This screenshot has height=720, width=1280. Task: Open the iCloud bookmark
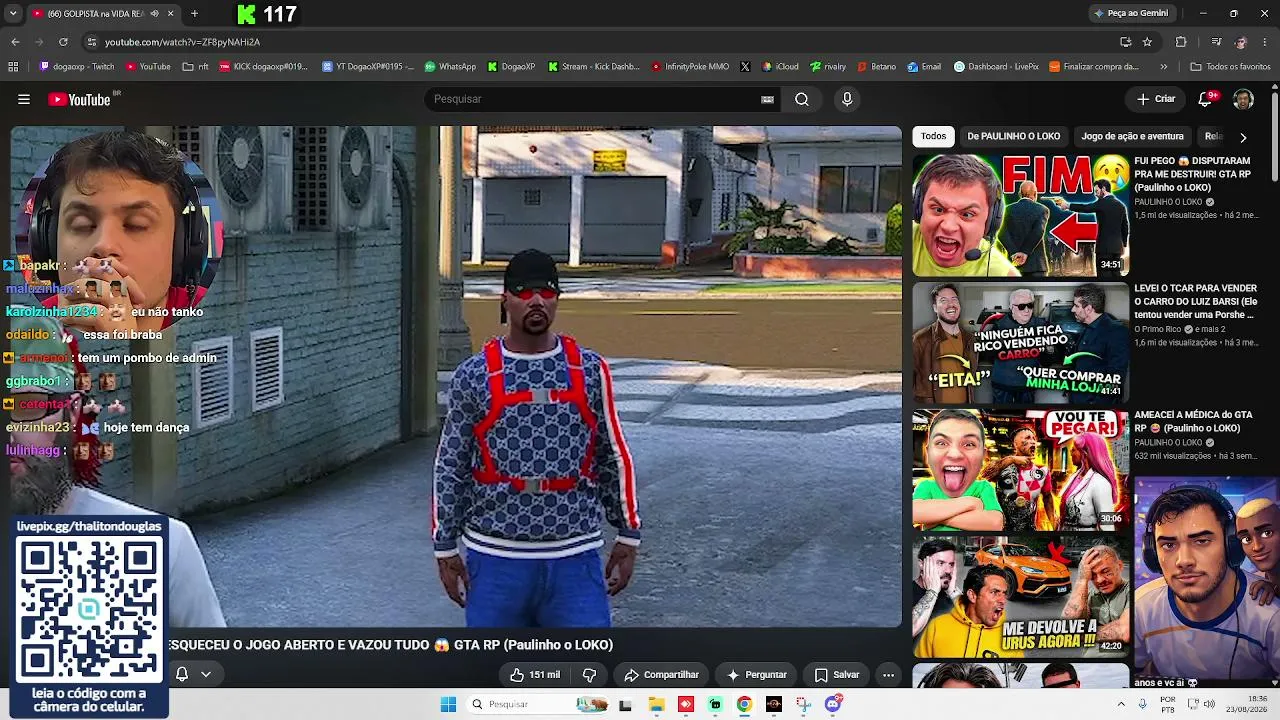780,67
